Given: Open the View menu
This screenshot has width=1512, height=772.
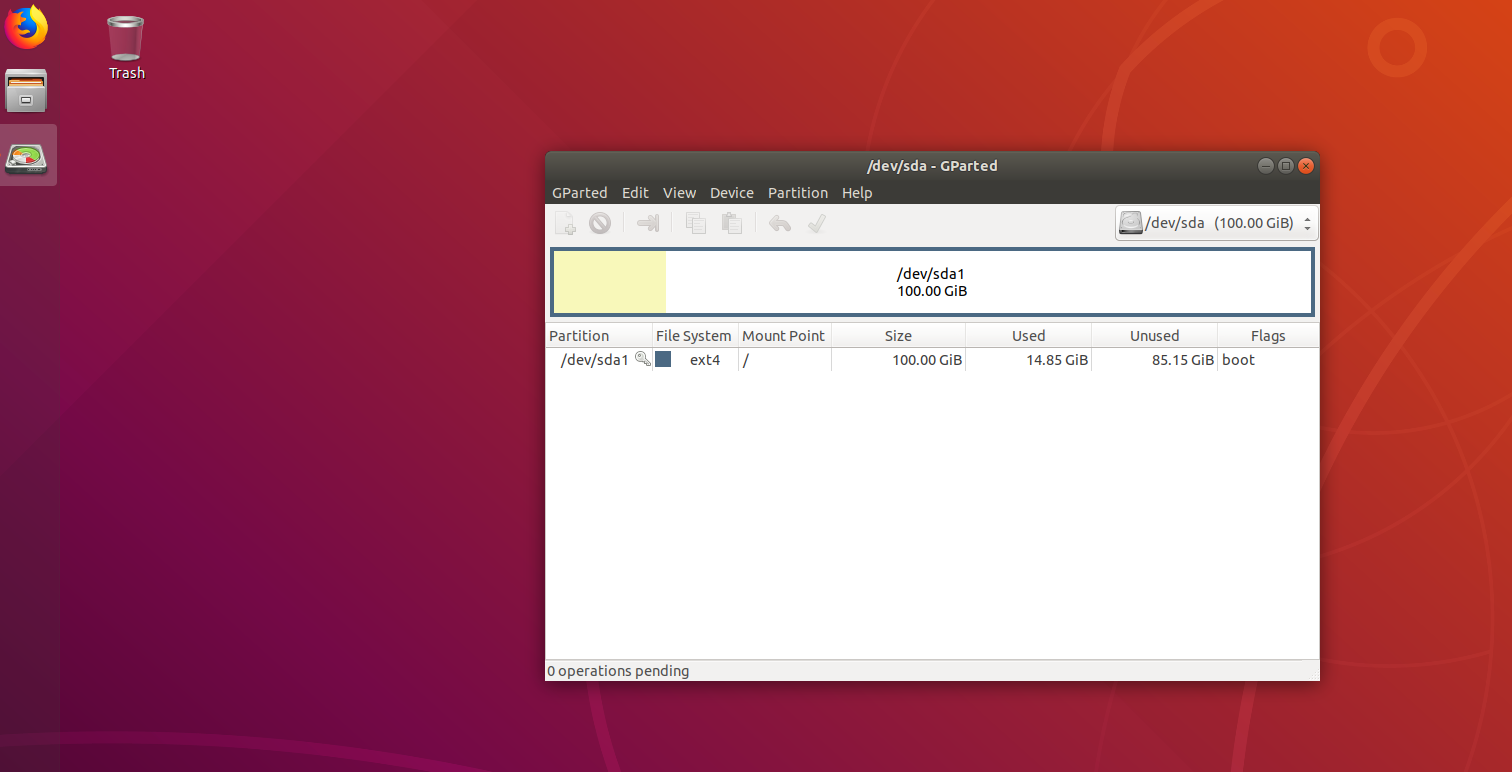Looking at the screenshot, I should [679, 193].
